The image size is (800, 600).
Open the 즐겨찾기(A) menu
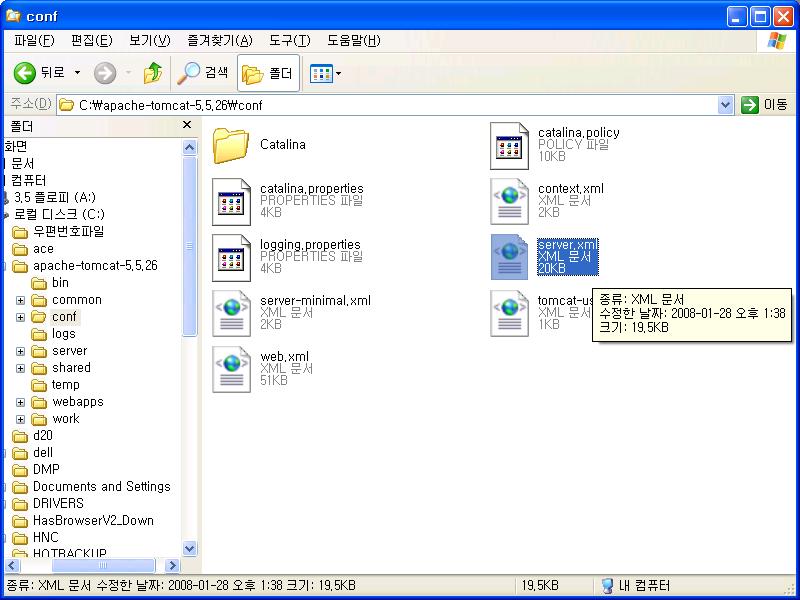(x=219, y=40)
